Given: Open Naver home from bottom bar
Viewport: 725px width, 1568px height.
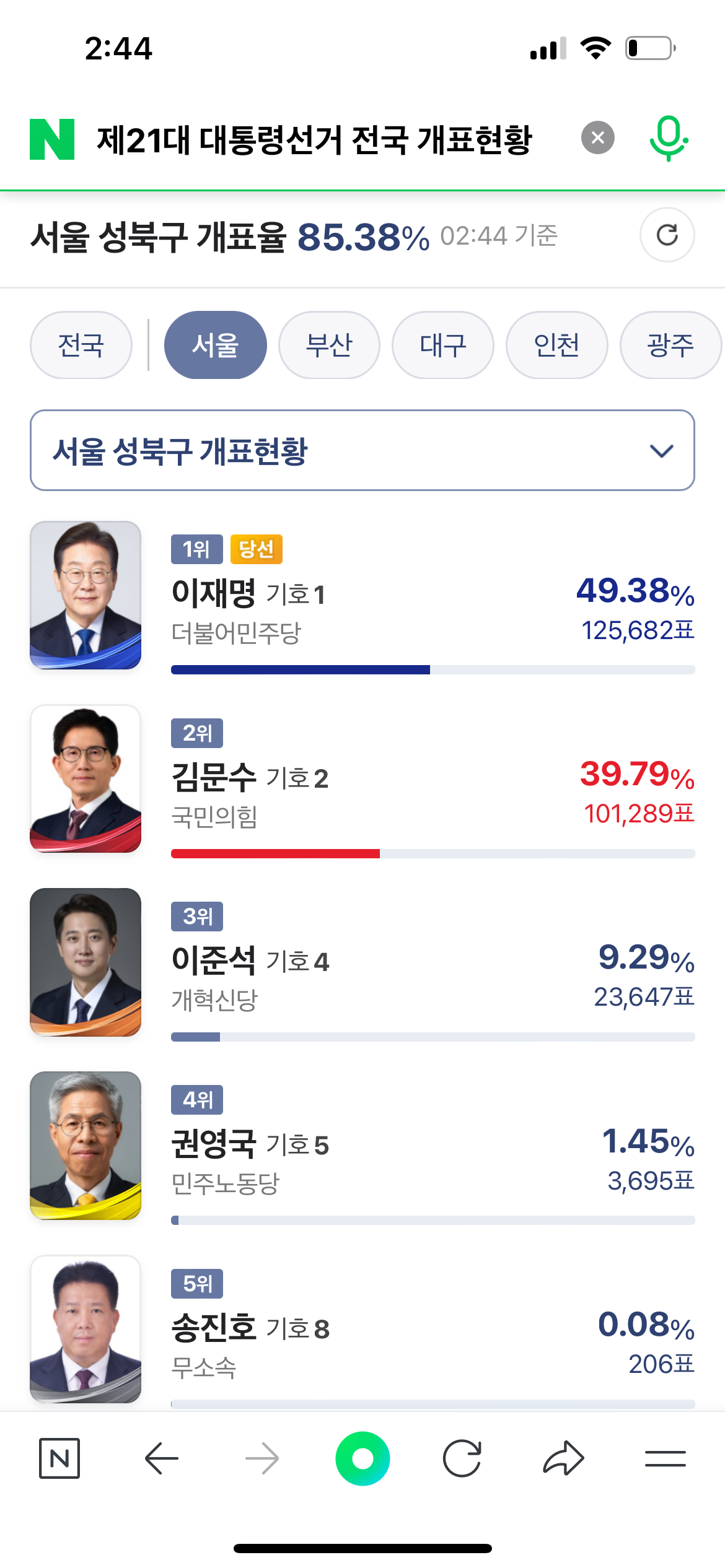Looking at the screenshot, I should [x=59, y=1458].
